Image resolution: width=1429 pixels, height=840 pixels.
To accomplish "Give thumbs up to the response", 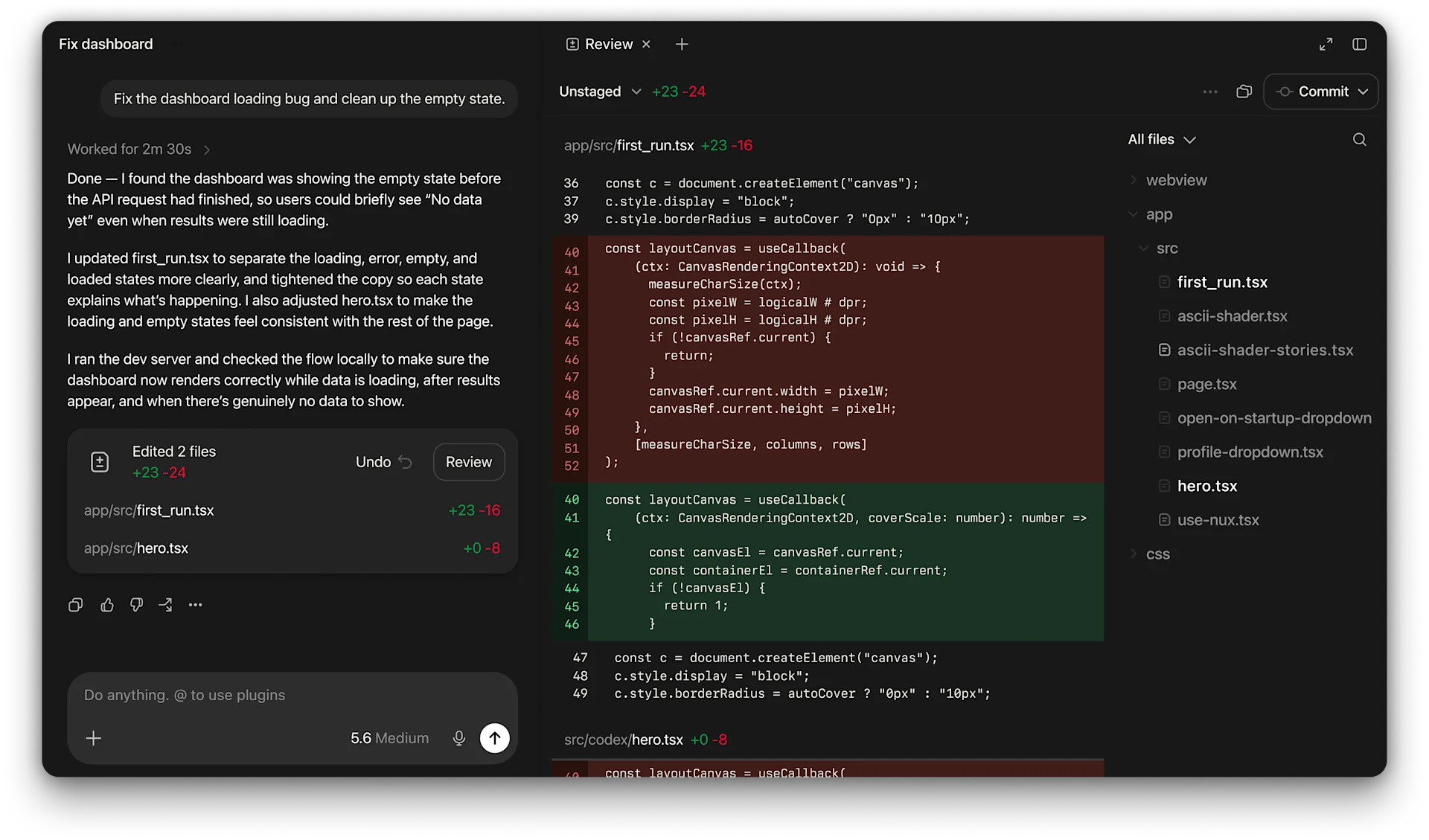I will coord(107,605).
